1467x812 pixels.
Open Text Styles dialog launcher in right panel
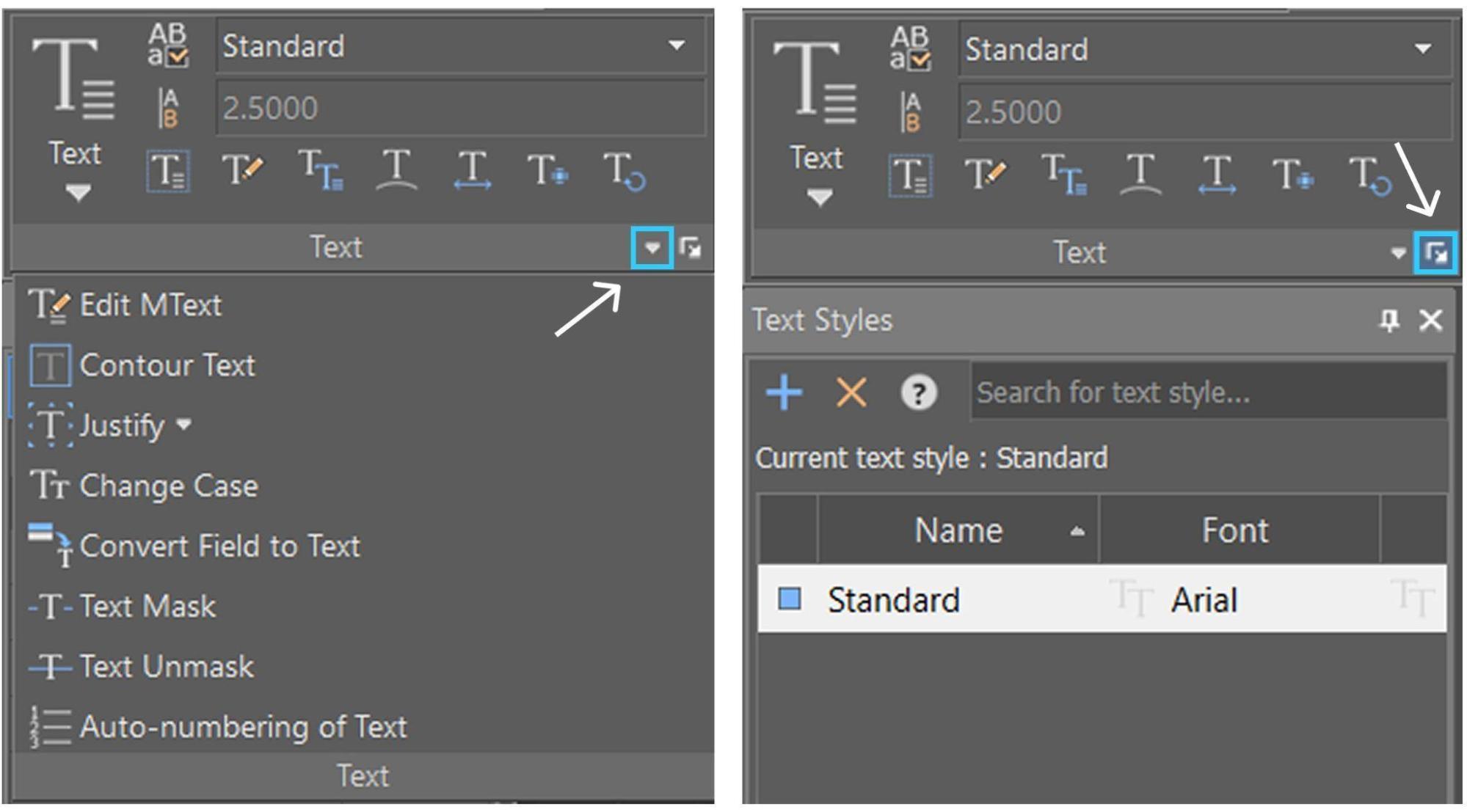click(x=1435, y=254)
